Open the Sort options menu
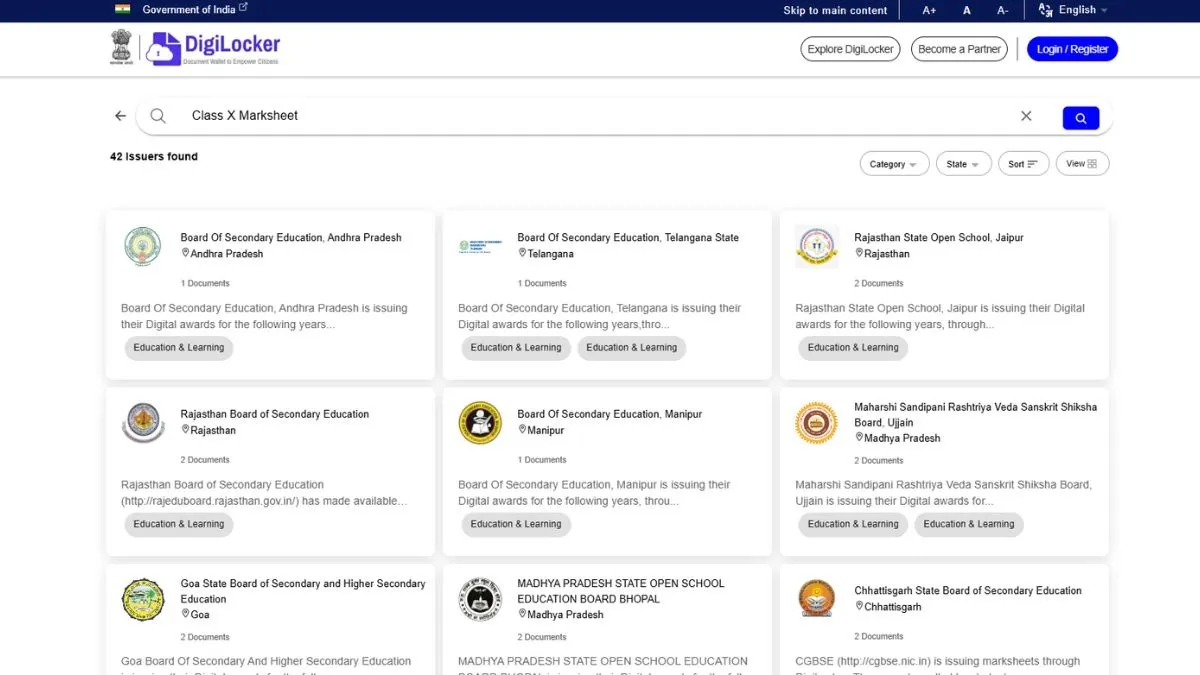This screenshot has height=675, width=1200. click(1023, 164)
